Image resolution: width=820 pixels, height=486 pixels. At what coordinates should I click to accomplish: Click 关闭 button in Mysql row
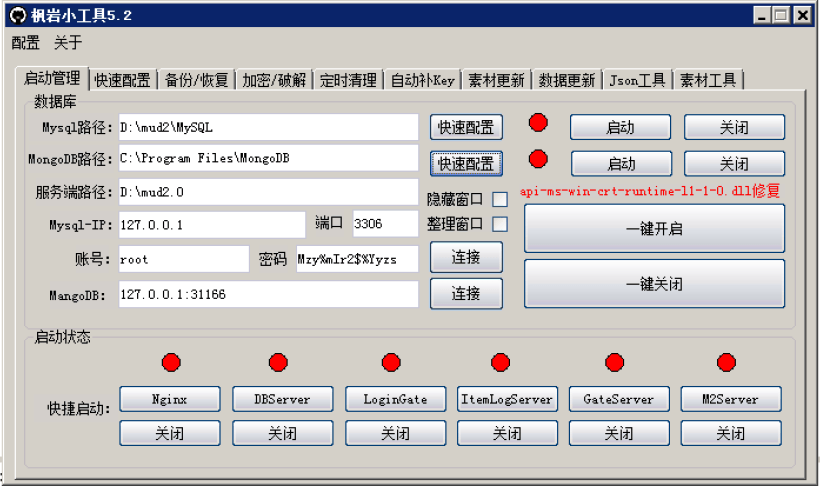pos(734,127)
